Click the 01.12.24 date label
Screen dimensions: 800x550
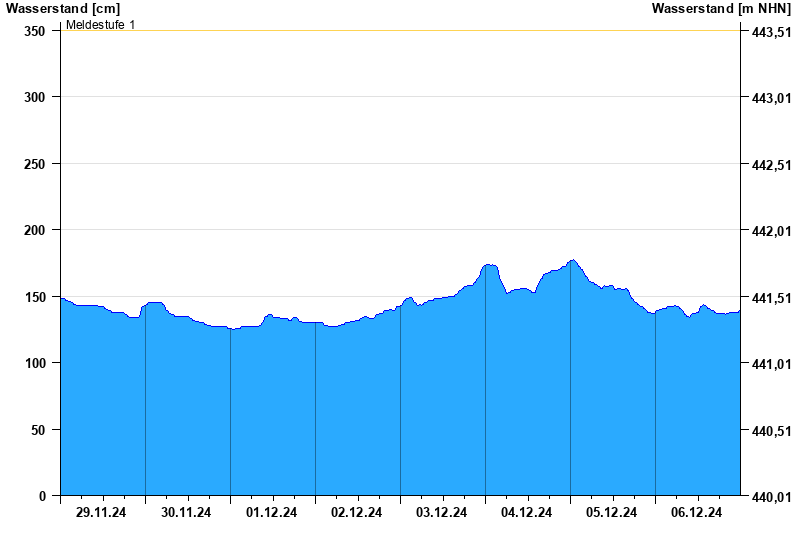point(272,513)
